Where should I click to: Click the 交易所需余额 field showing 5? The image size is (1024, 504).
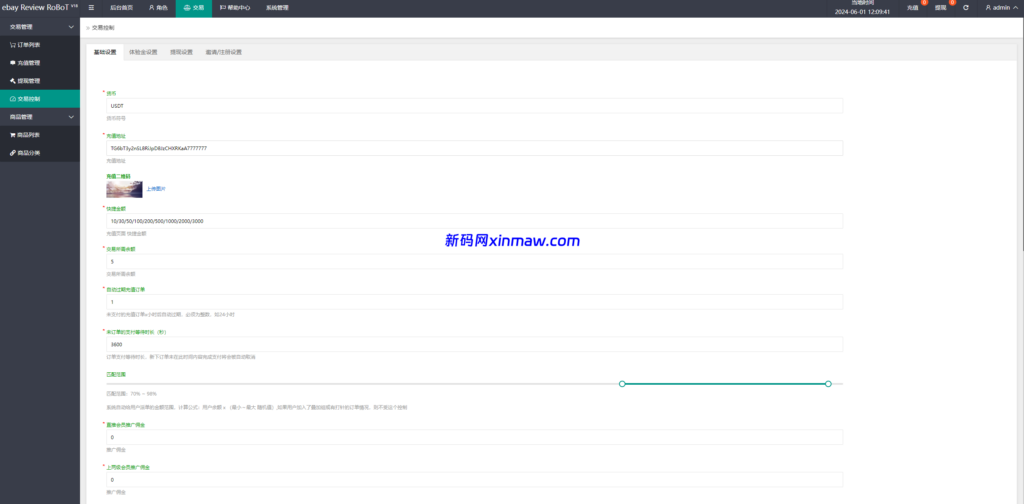point(475,261)
